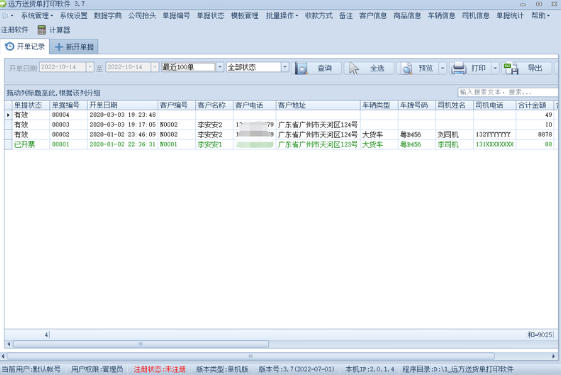Switch to the 开单记录 tab
The height and width of the screenshot is (375, 561).
tap(25, 47)
